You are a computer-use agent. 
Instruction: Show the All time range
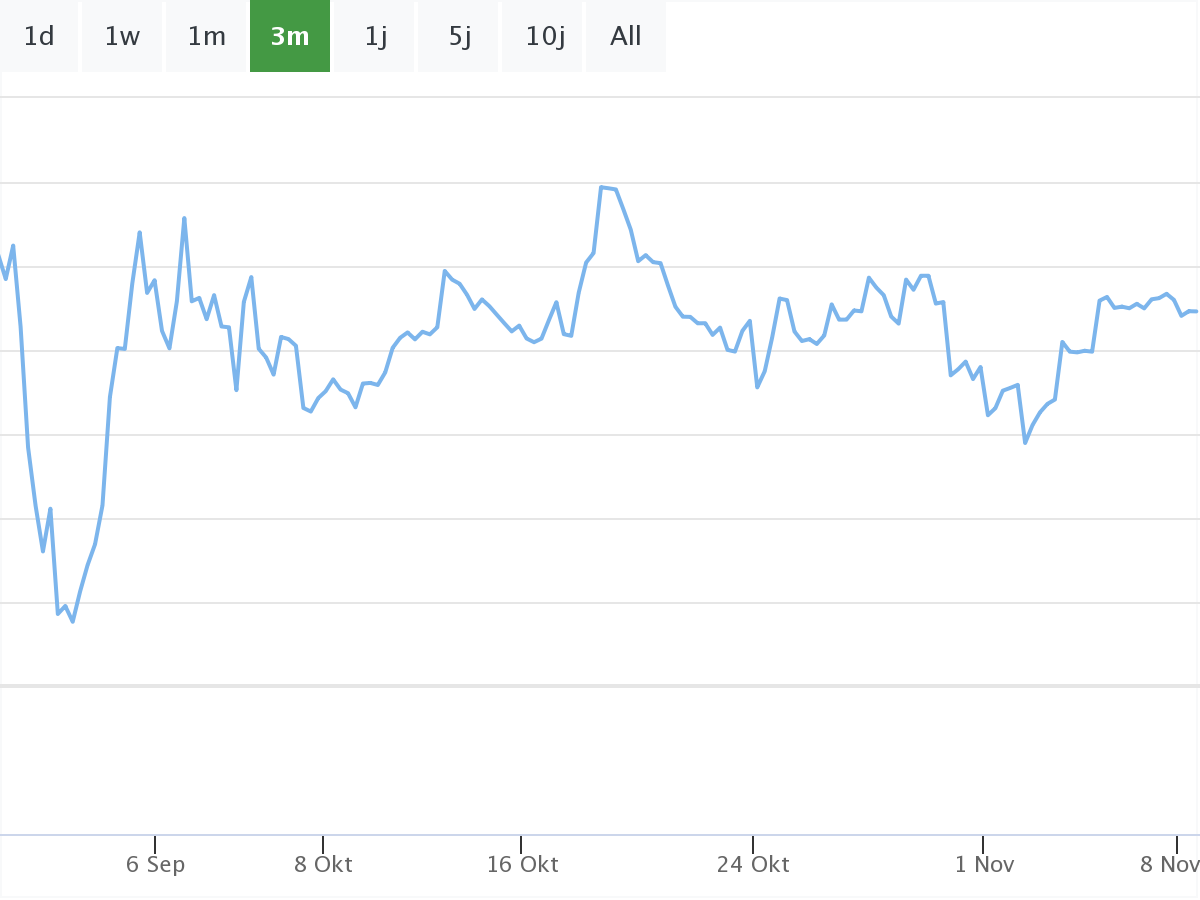coord(626,37)
